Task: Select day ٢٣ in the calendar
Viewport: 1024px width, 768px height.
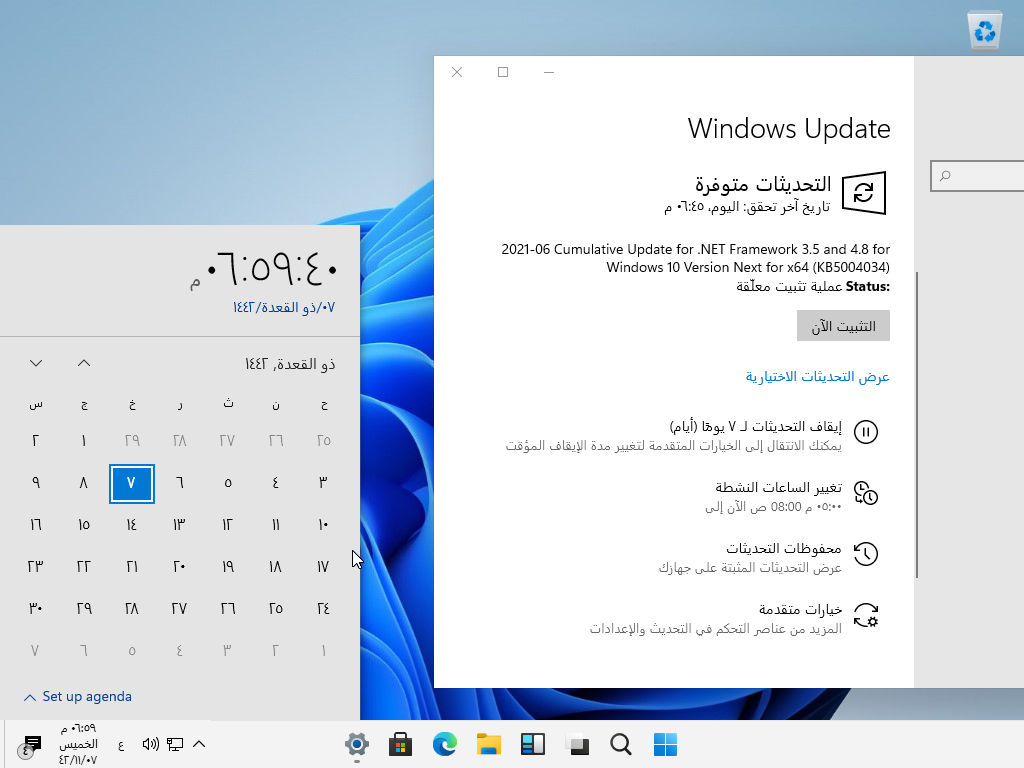Action: tap(35, 567)
